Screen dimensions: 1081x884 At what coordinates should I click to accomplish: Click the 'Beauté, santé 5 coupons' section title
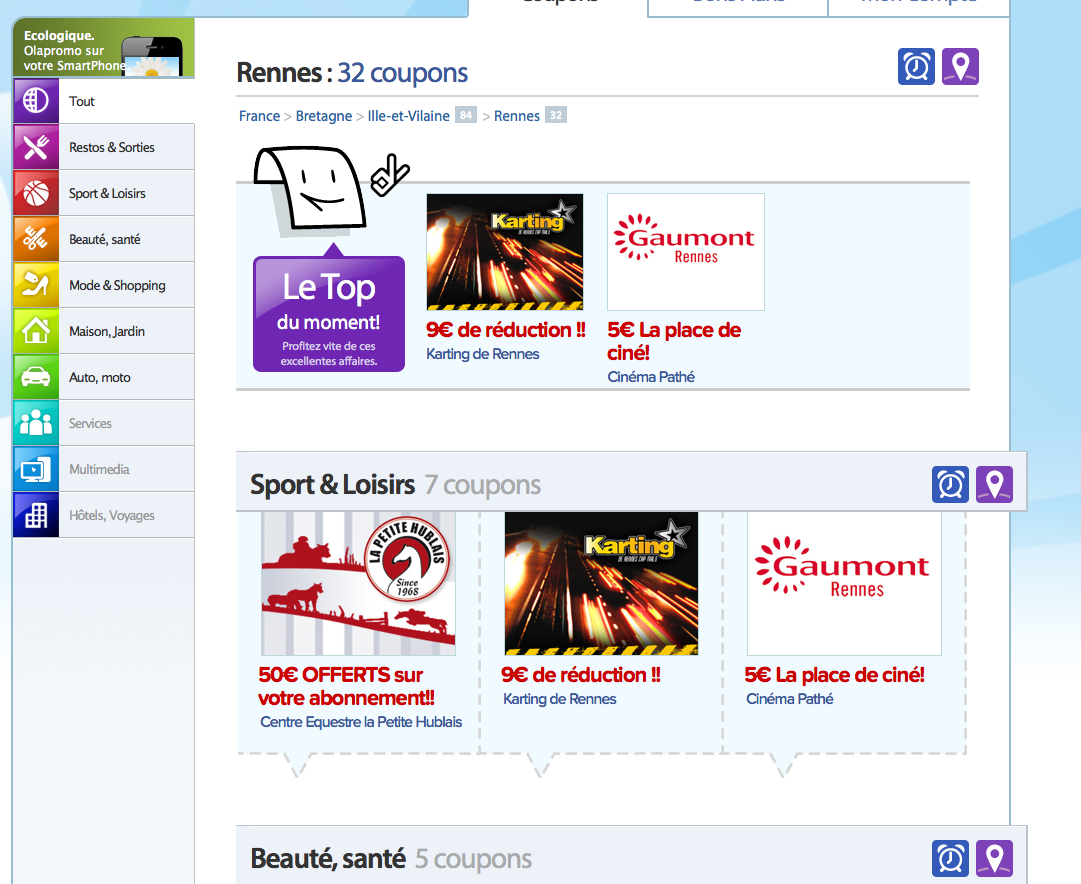click(391, 858)
